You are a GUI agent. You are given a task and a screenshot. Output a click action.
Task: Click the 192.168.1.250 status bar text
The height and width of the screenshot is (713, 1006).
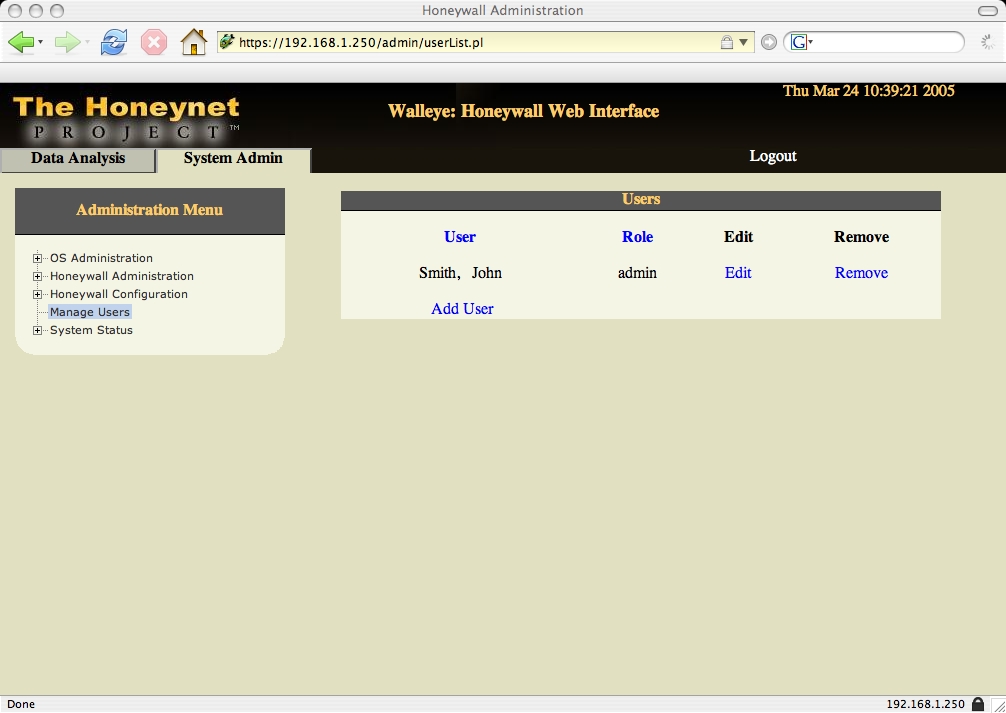coord(925,704)
